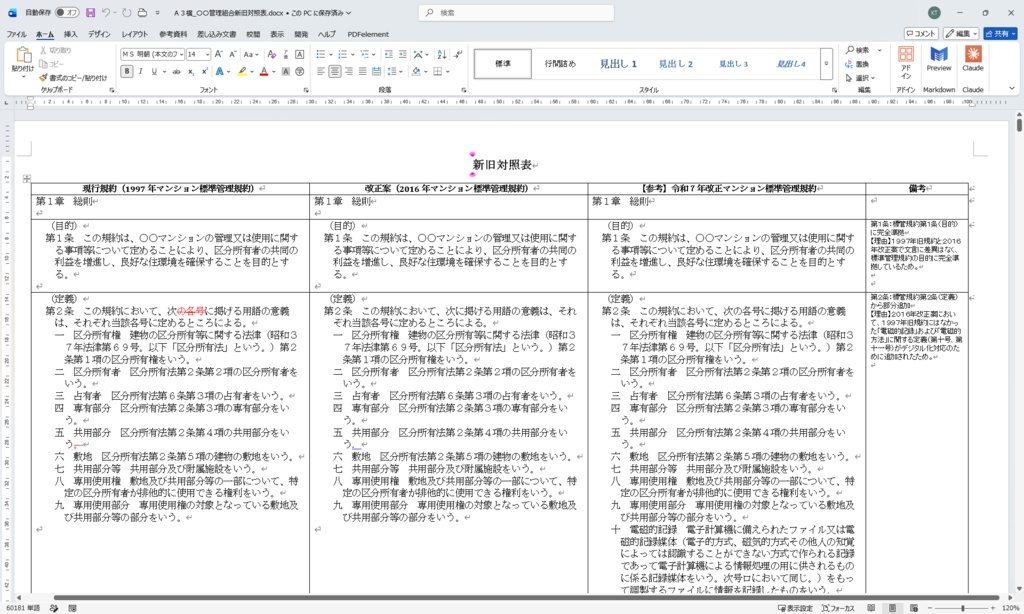
Task: Decrease the font size with the A˅ icon
Action: (x=232, y=54)
